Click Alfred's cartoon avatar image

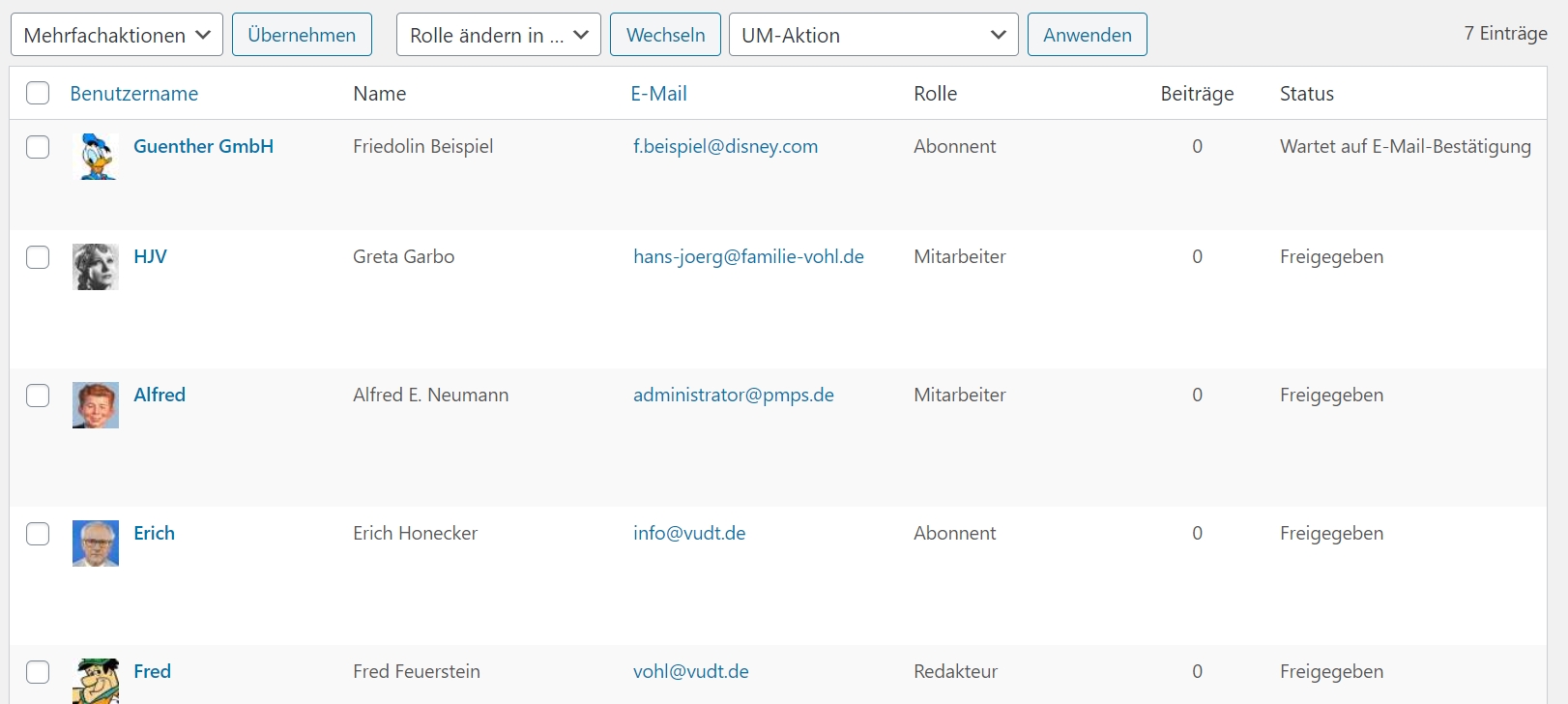pyautogui.click(x=96, y=405)
